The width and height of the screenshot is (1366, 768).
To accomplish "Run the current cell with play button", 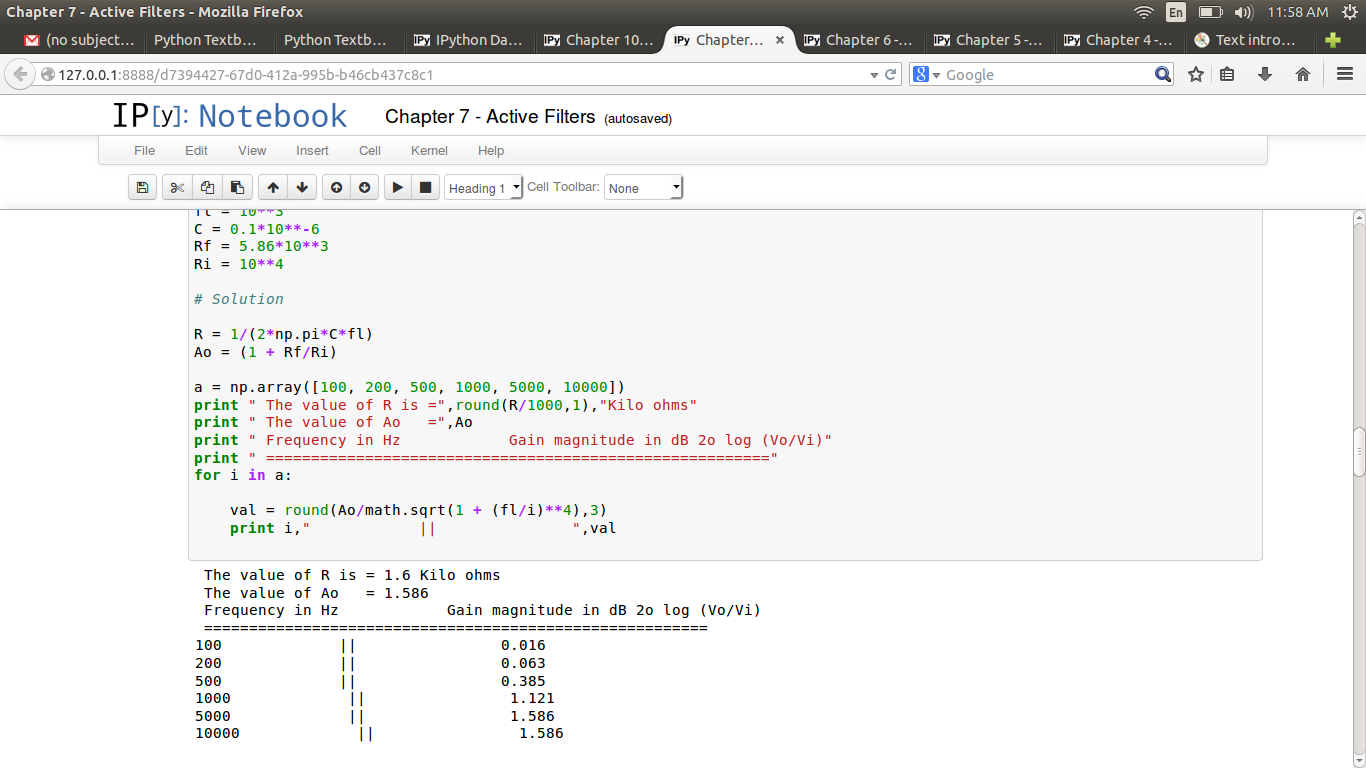I will (x=398, y=188).
